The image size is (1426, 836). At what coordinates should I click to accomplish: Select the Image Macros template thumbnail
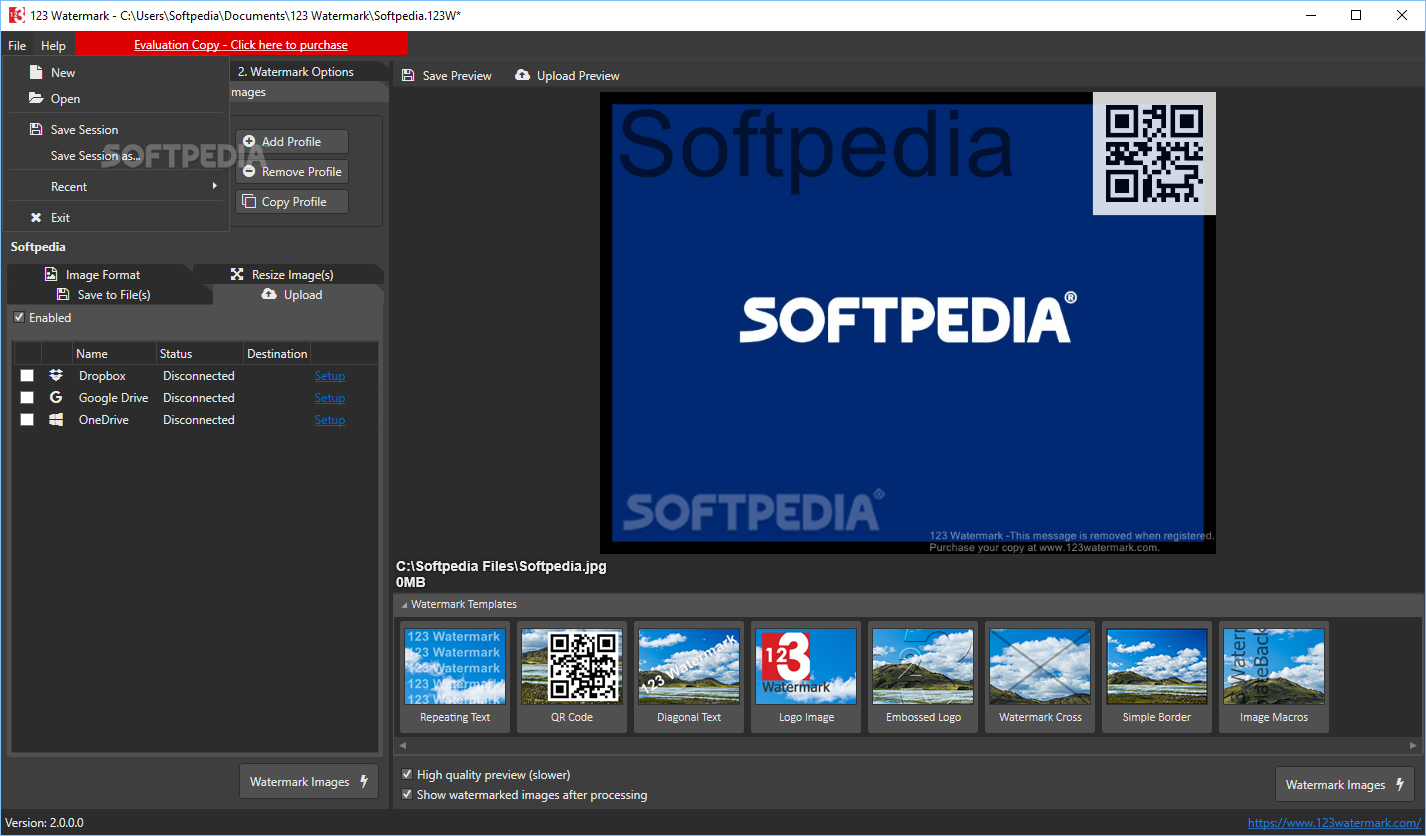pos(1274,677)
